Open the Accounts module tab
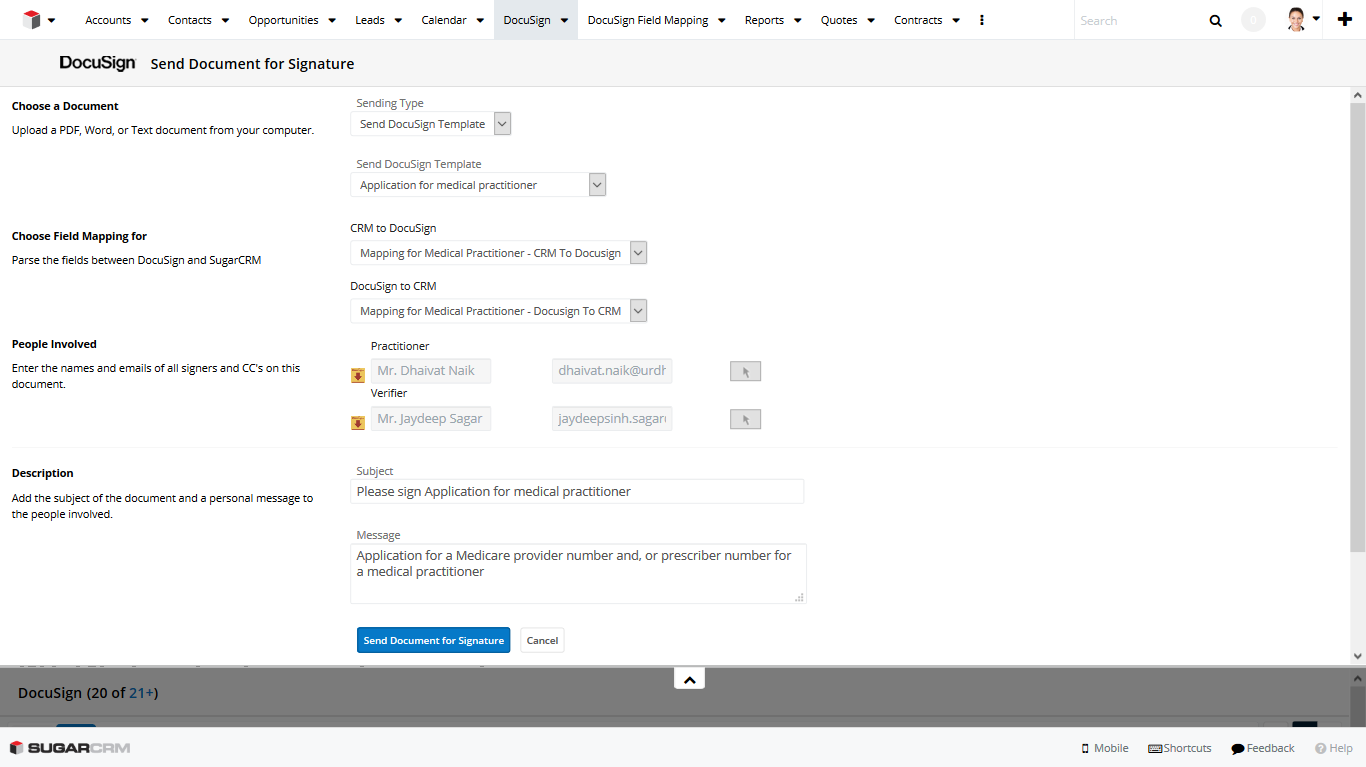 pos(108,20)
